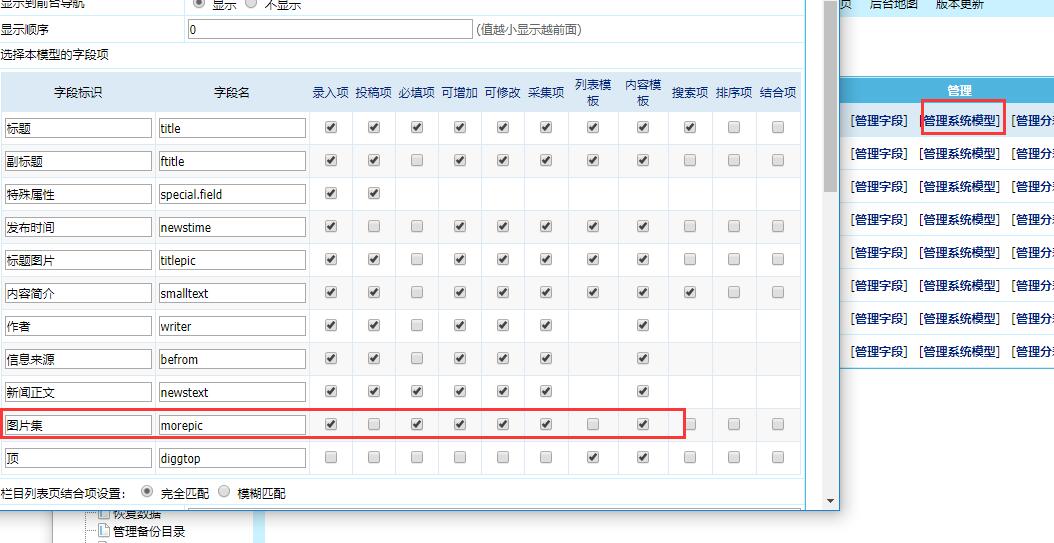The width and height of the screenshot is (1054, 543).
Task: Click the scrollbar down arrow
Action: pyautogui.click(x=830, y=500)
